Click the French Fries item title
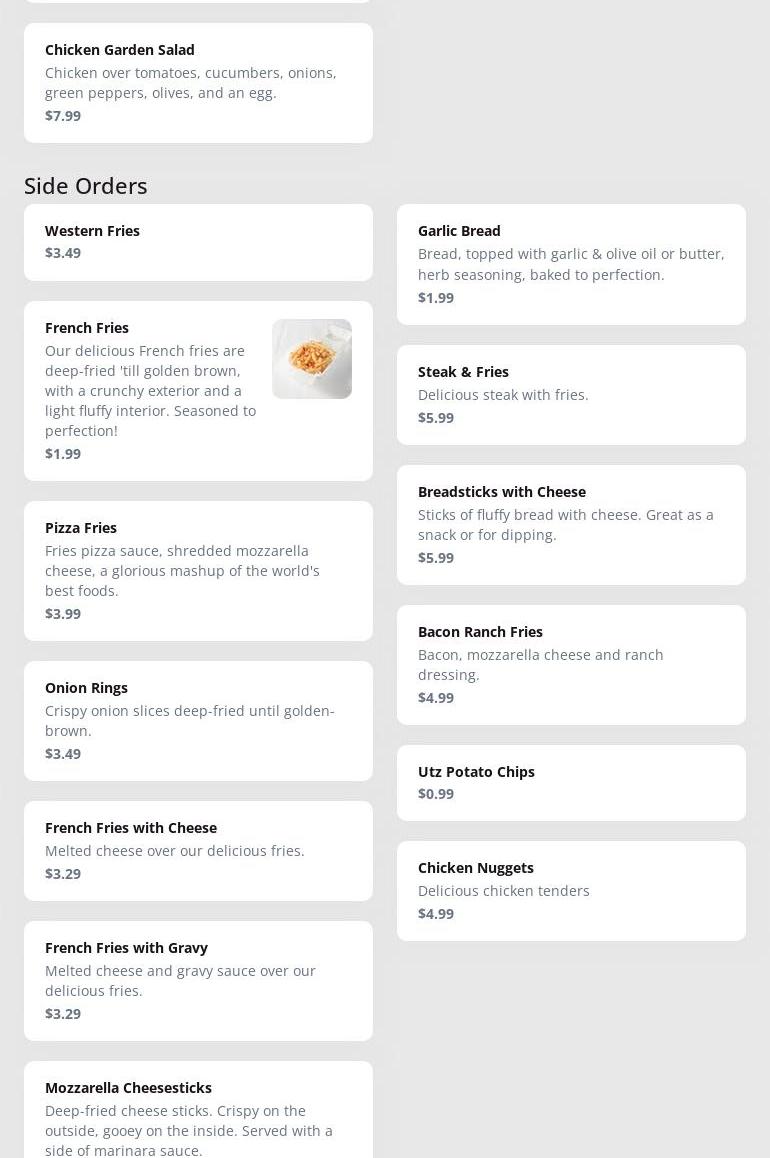Screen dimensions: 770x1158 pyautogui.click(x=87, y=328)
